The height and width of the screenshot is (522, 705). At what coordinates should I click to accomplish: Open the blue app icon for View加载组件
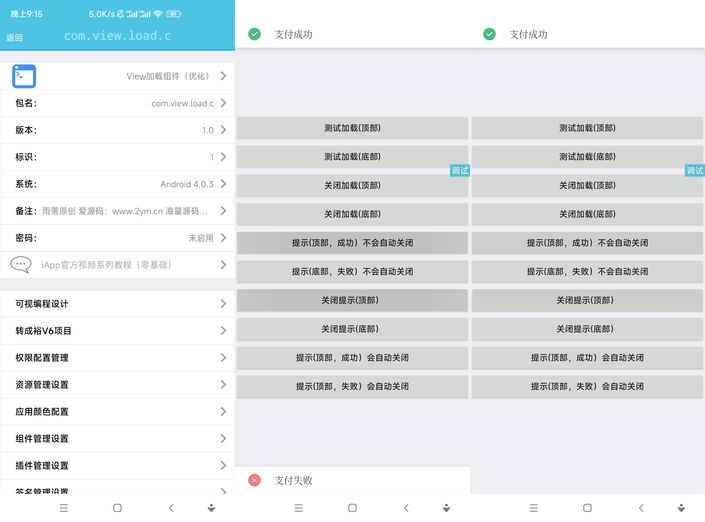click(x=24, y=76)
